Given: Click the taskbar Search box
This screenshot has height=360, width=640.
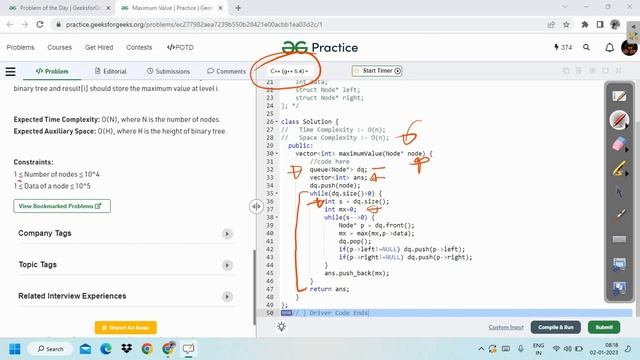Looking at the screenshot, I should pyautogui.click(x=50, y=349).
